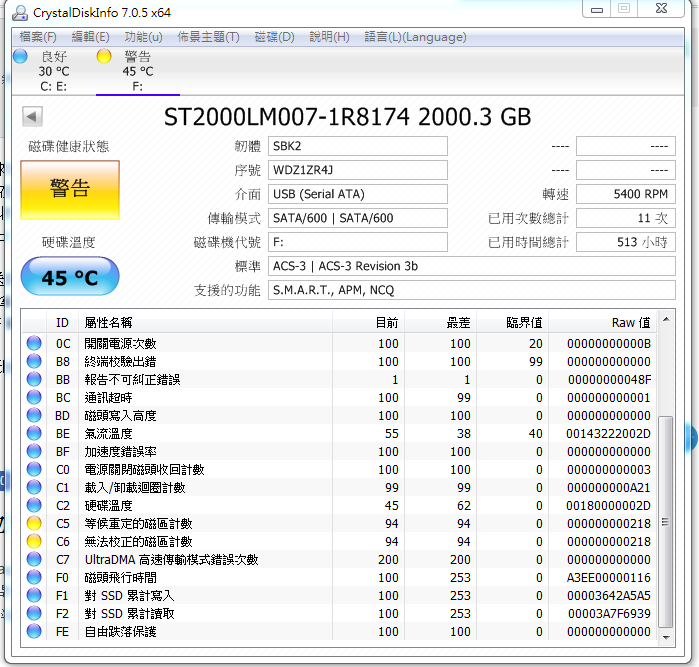Viewport: 699px width, 667px height.
Task: Open the 編輯(E) menu
Action: [x=90, y=37]
